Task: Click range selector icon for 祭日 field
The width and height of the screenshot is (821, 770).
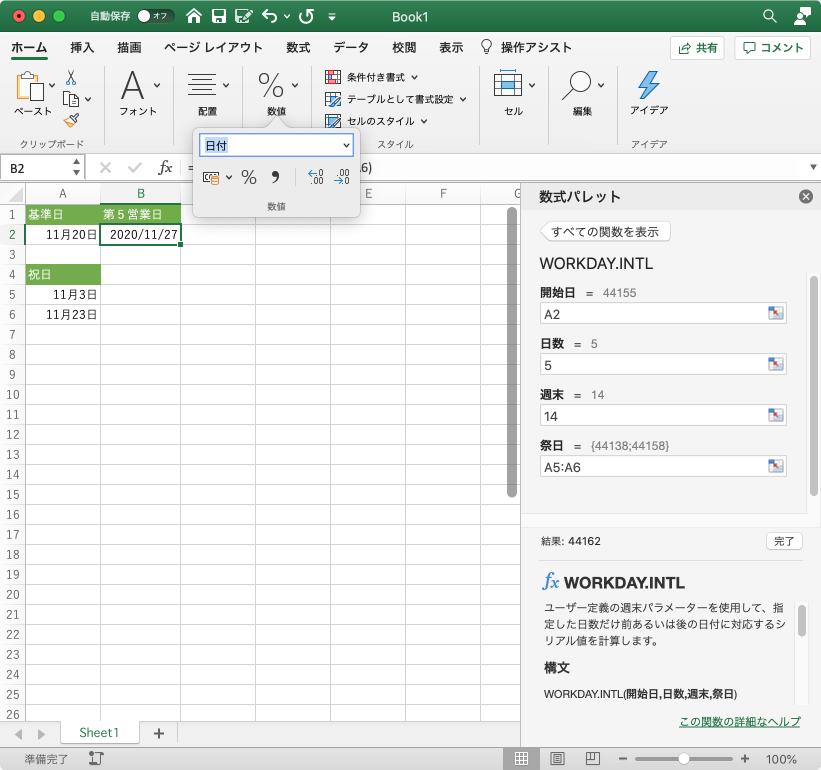Action: tap(775, 466)
